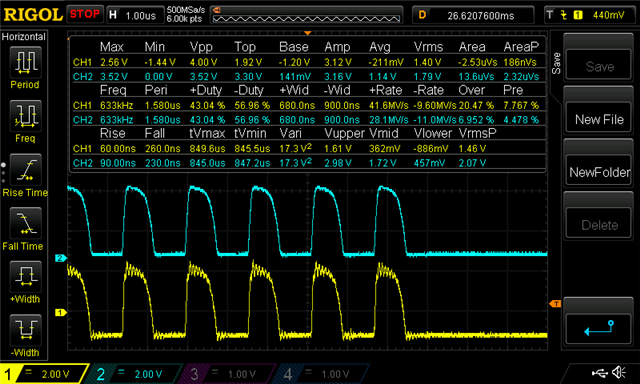Choose the Rise Time measurement icon
This screenshot has width=640, height=384.
coord(25,170)
